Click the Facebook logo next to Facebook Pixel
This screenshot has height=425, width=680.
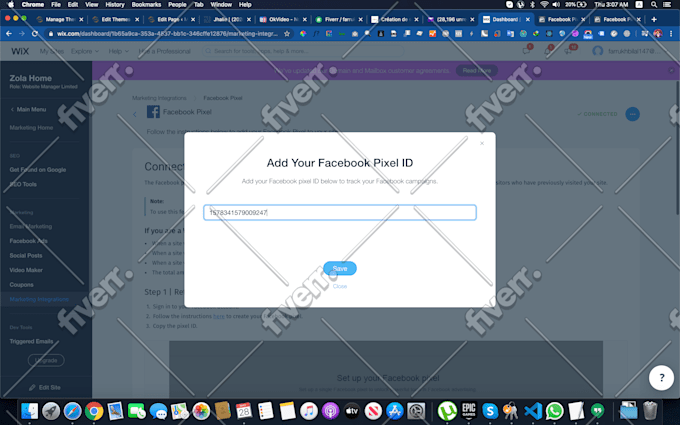pos(153,112)
